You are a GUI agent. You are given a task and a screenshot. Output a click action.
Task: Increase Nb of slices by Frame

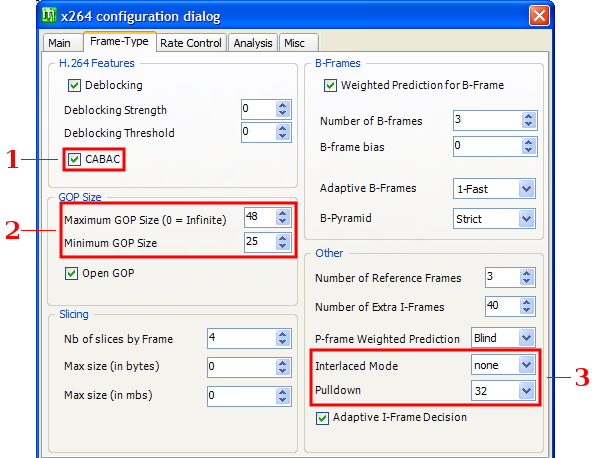coord(283,334)
